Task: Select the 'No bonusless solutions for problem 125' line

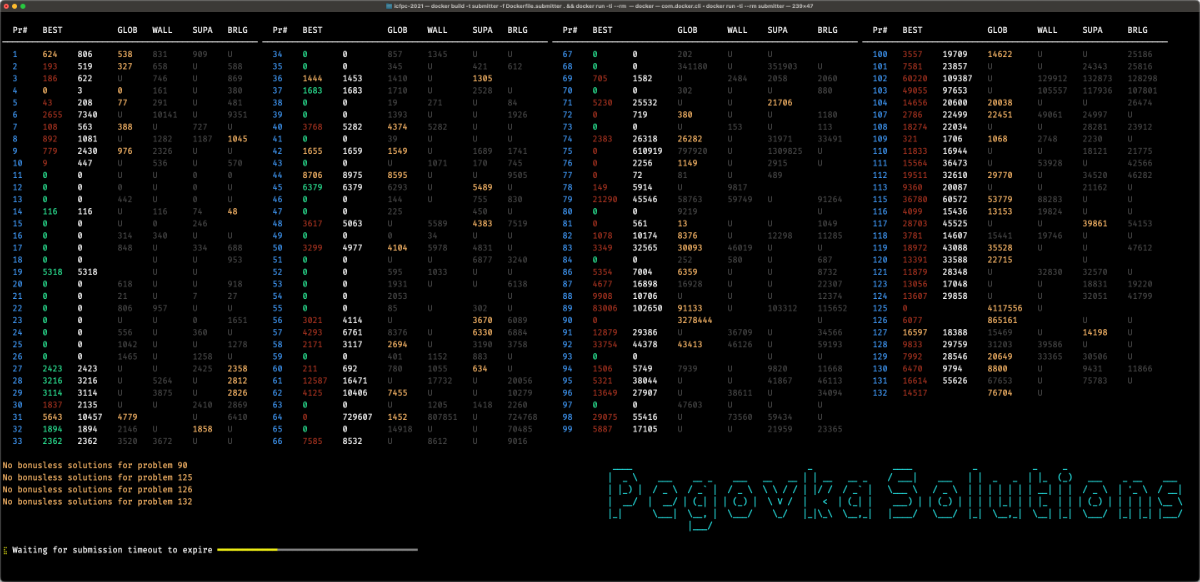Action: click(x=97, y=477)
